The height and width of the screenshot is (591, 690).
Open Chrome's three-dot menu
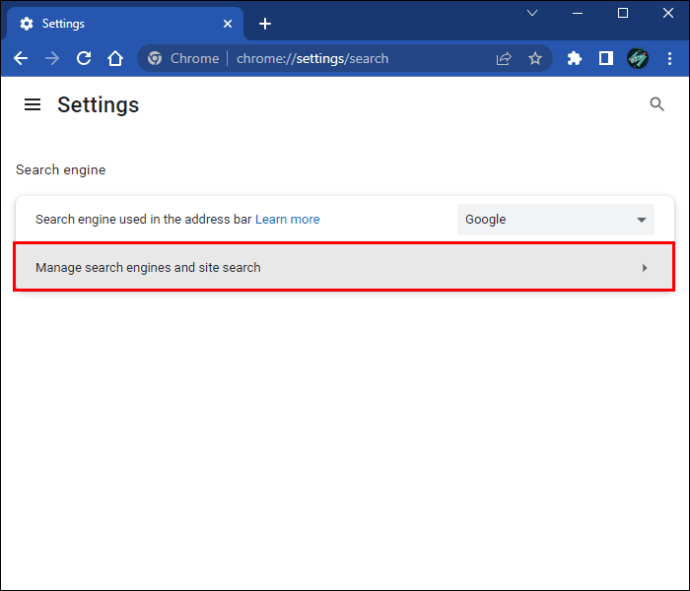click(x=669, y=59)
